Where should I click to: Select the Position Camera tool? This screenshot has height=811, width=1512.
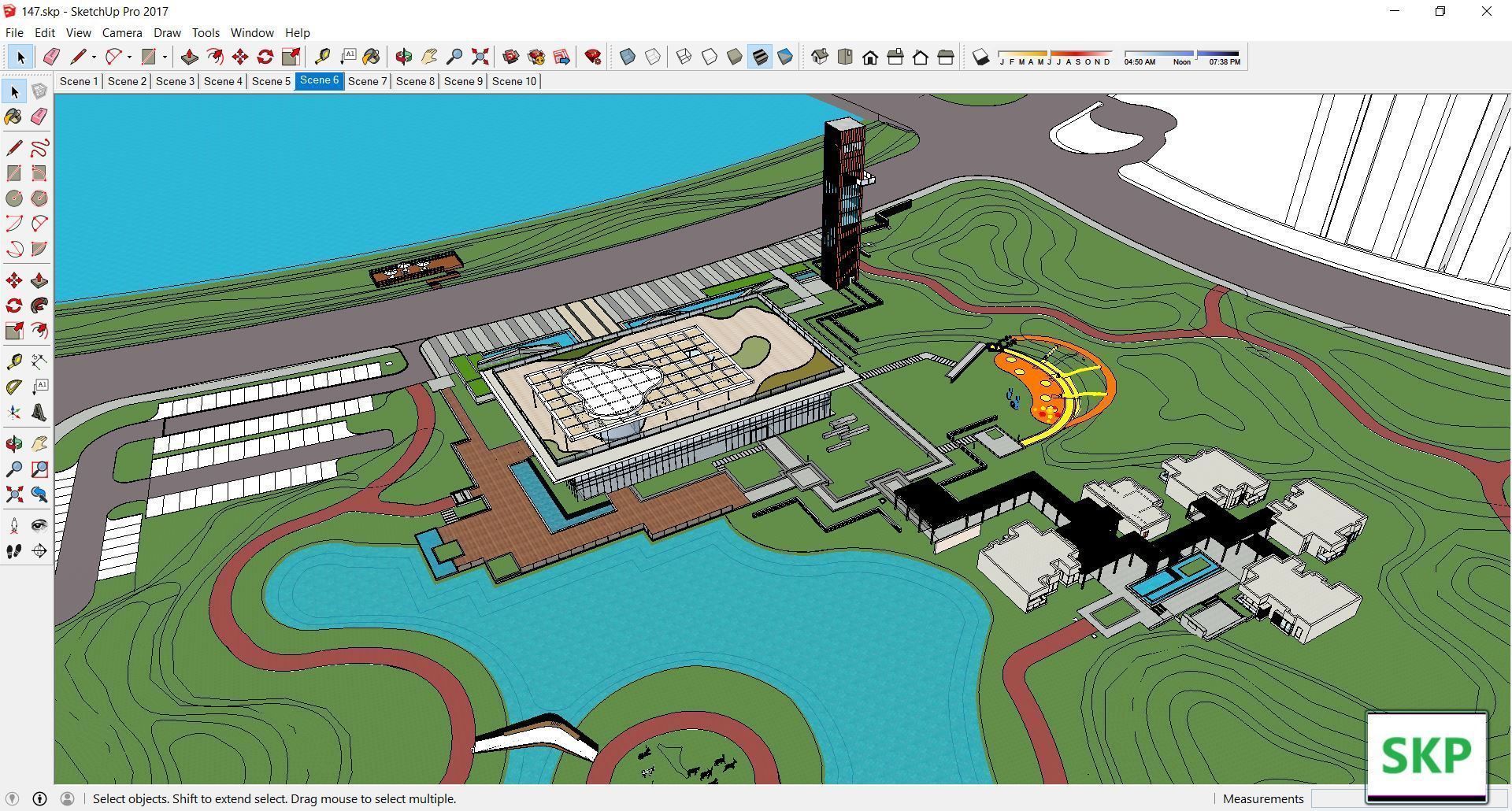pos(14,525)
